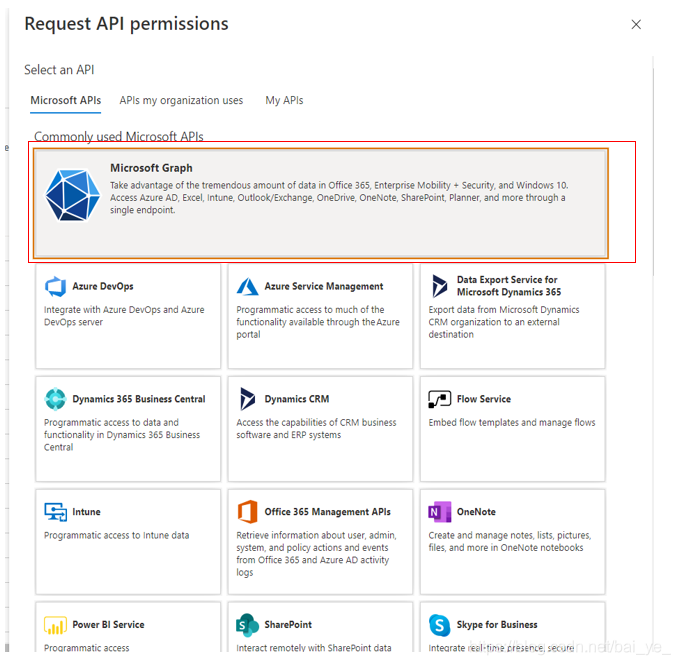Viewport: 680px width, 665px height.
Task: Click 'Integrate with Azure DevOps' description
Action: (x=124, y=316)
